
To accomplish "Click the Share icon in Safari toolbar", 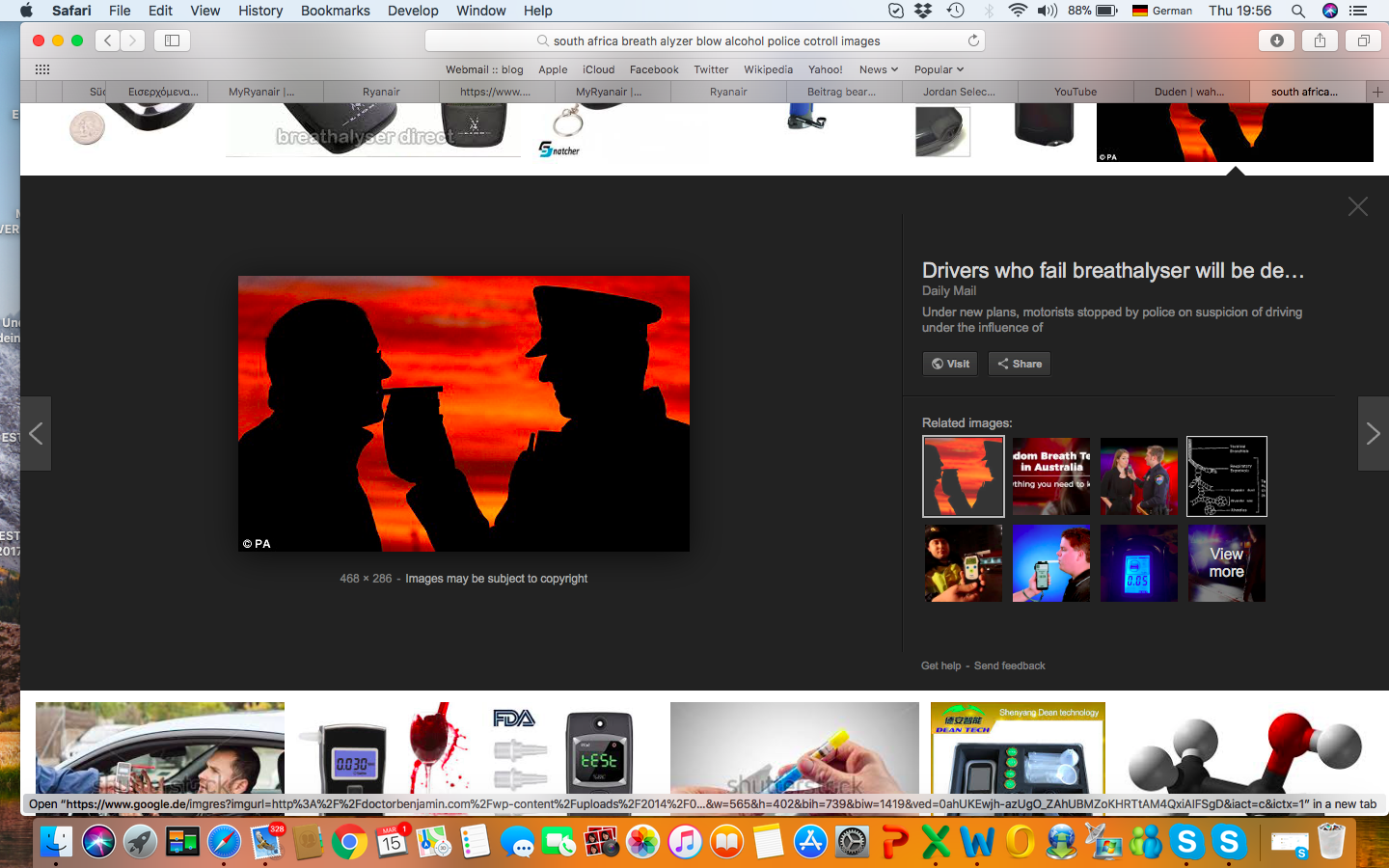I will (1320, 41).
